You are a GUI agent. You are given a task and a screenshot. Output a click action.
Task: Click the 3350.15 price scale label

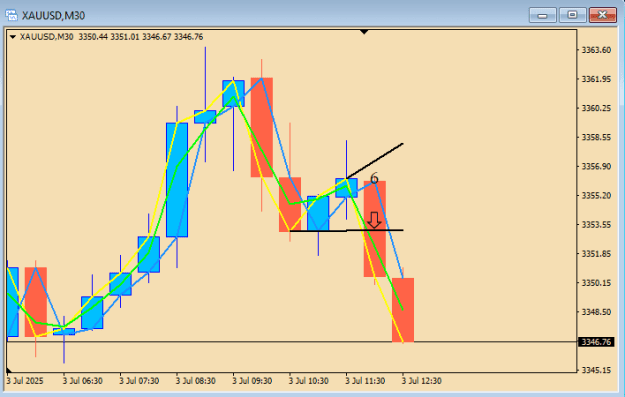tap(596, 283)
